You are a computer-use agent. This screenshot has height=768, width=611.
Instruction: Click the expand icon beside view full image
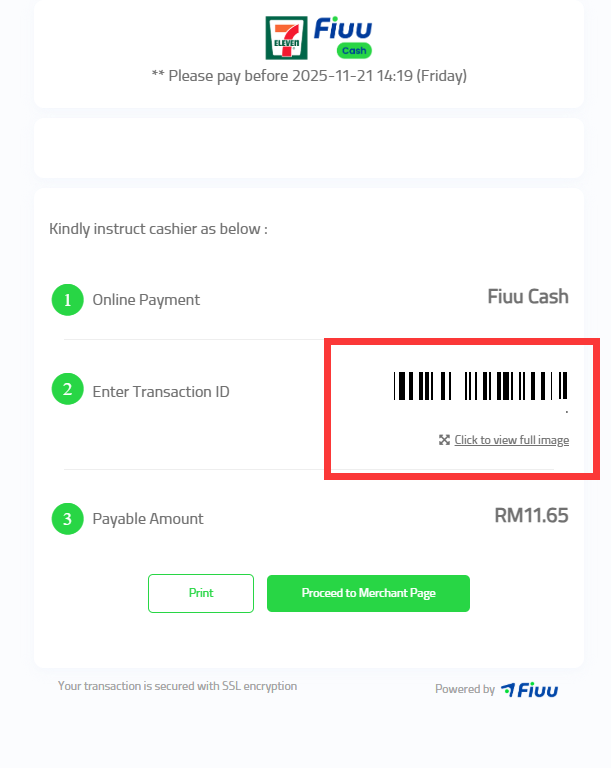point(444,440)
